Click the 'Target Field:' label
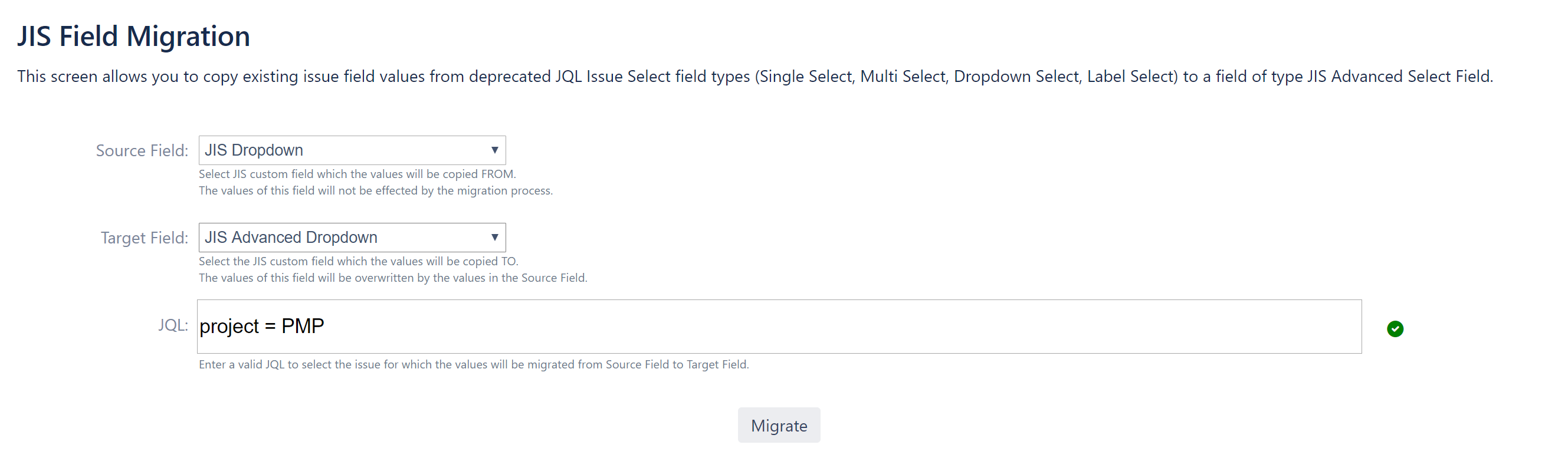This screenshot has height=471, width=1568. (x=144, y=238)
